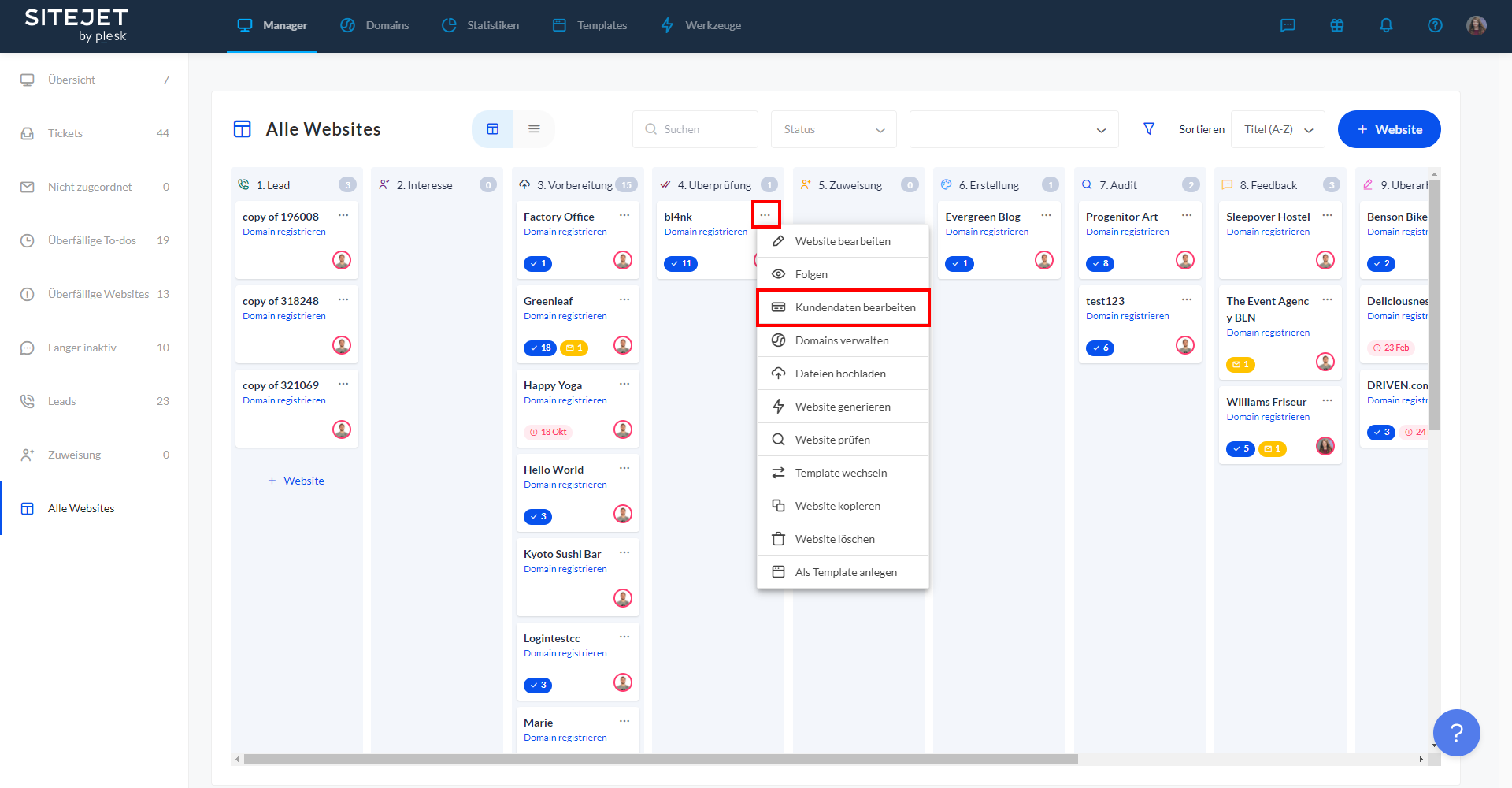Open the three-dot menu on Hello World

(x=624, y=469)
